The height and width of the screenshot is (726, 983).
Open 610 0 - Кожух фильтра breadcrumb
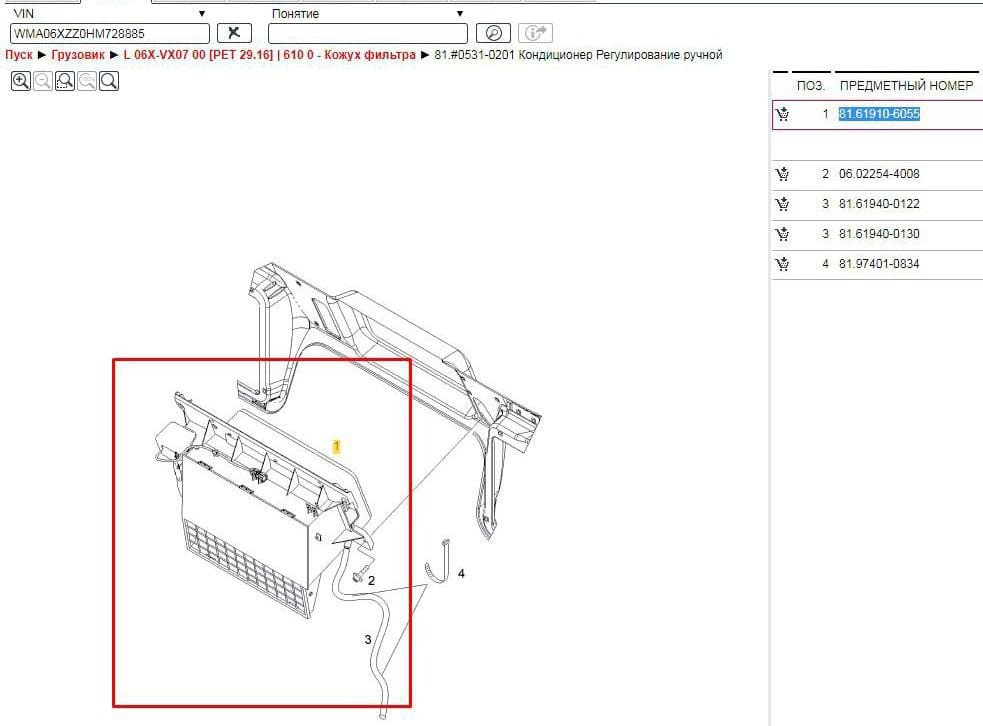click(354, 55)
